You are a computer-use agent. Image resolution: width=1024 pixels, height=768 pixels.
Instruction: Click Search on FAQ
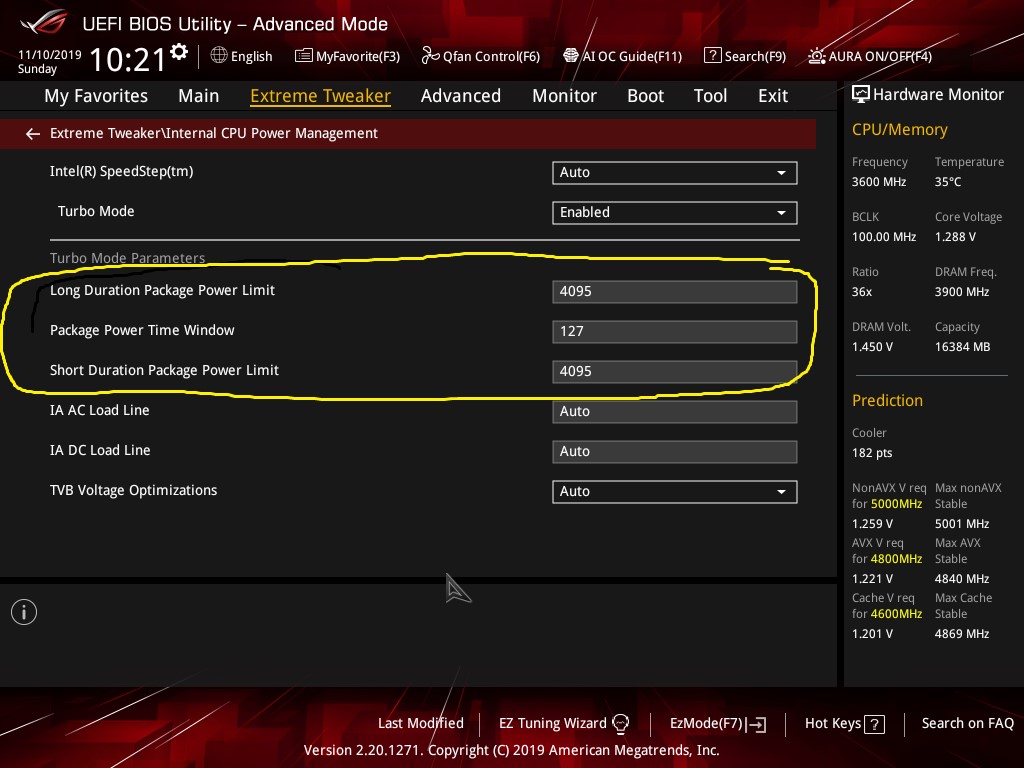click(x=967, y=723)
